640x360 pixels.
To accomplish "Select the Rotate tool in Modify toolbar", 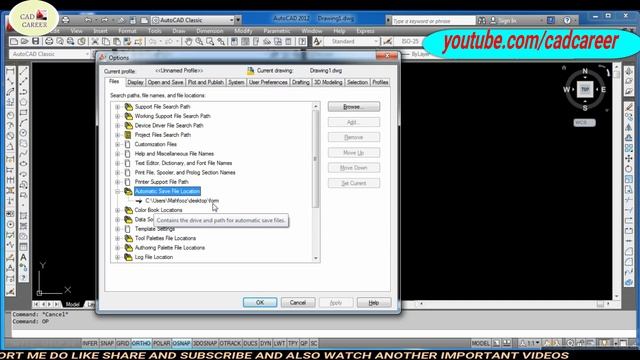I will (x=629, y=169).
